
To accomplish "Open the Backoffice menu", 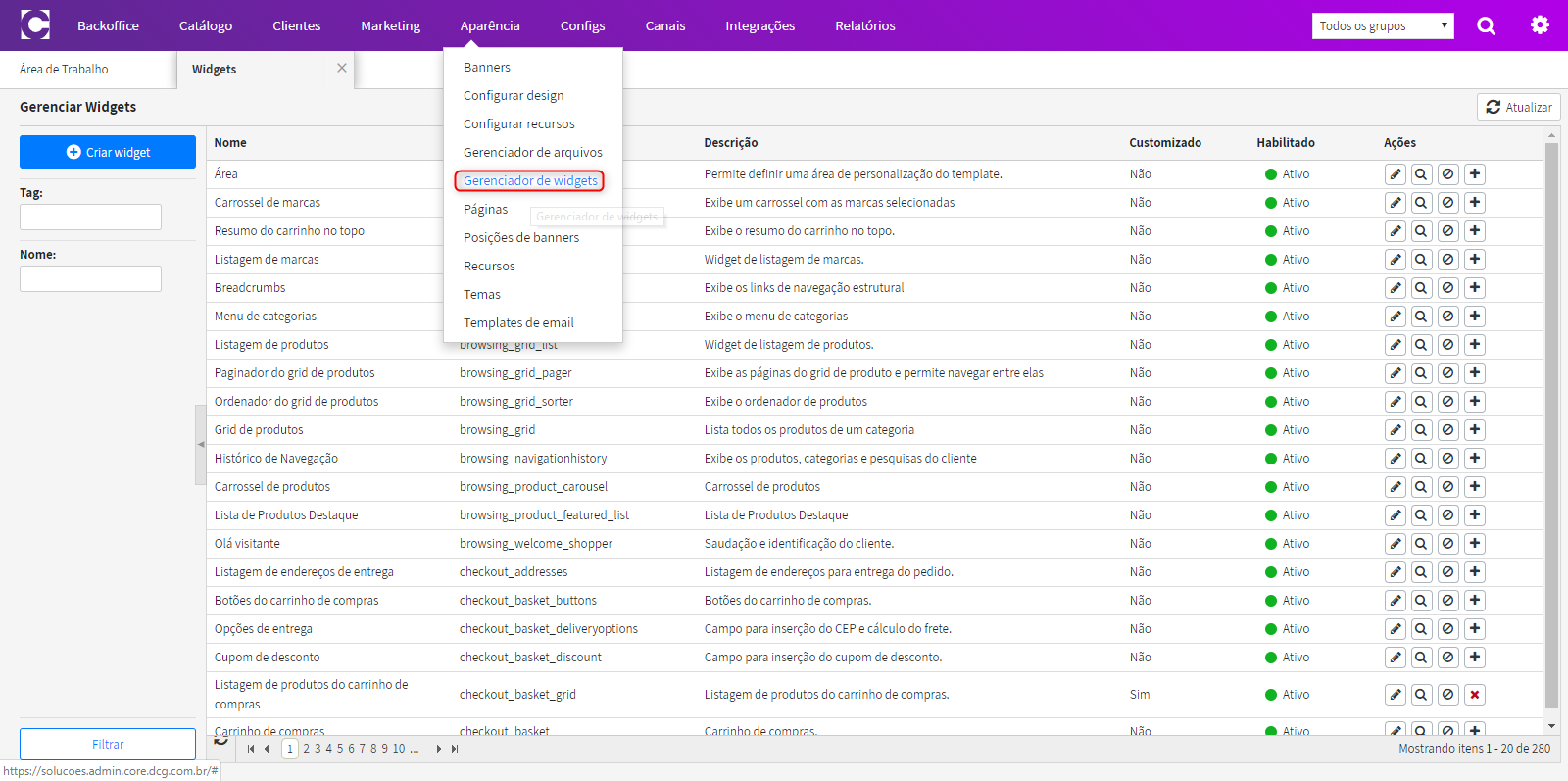I will pyautogui.click(x=108, y=25).
